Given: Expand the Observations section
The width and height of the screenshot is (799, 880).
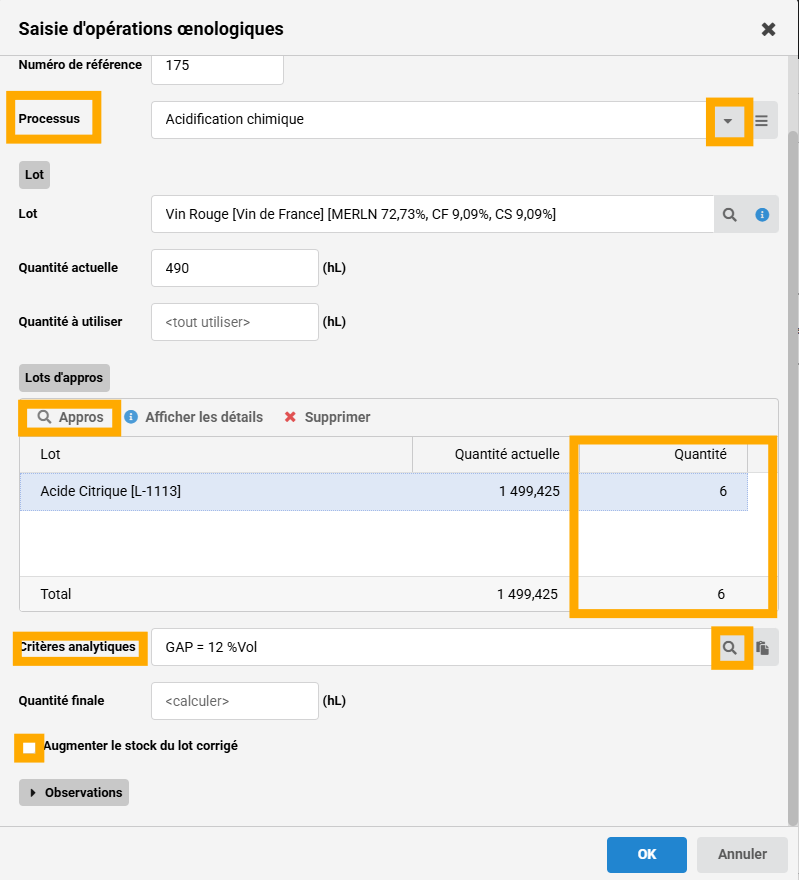Looking at the screenshot, I should (75, 792).
